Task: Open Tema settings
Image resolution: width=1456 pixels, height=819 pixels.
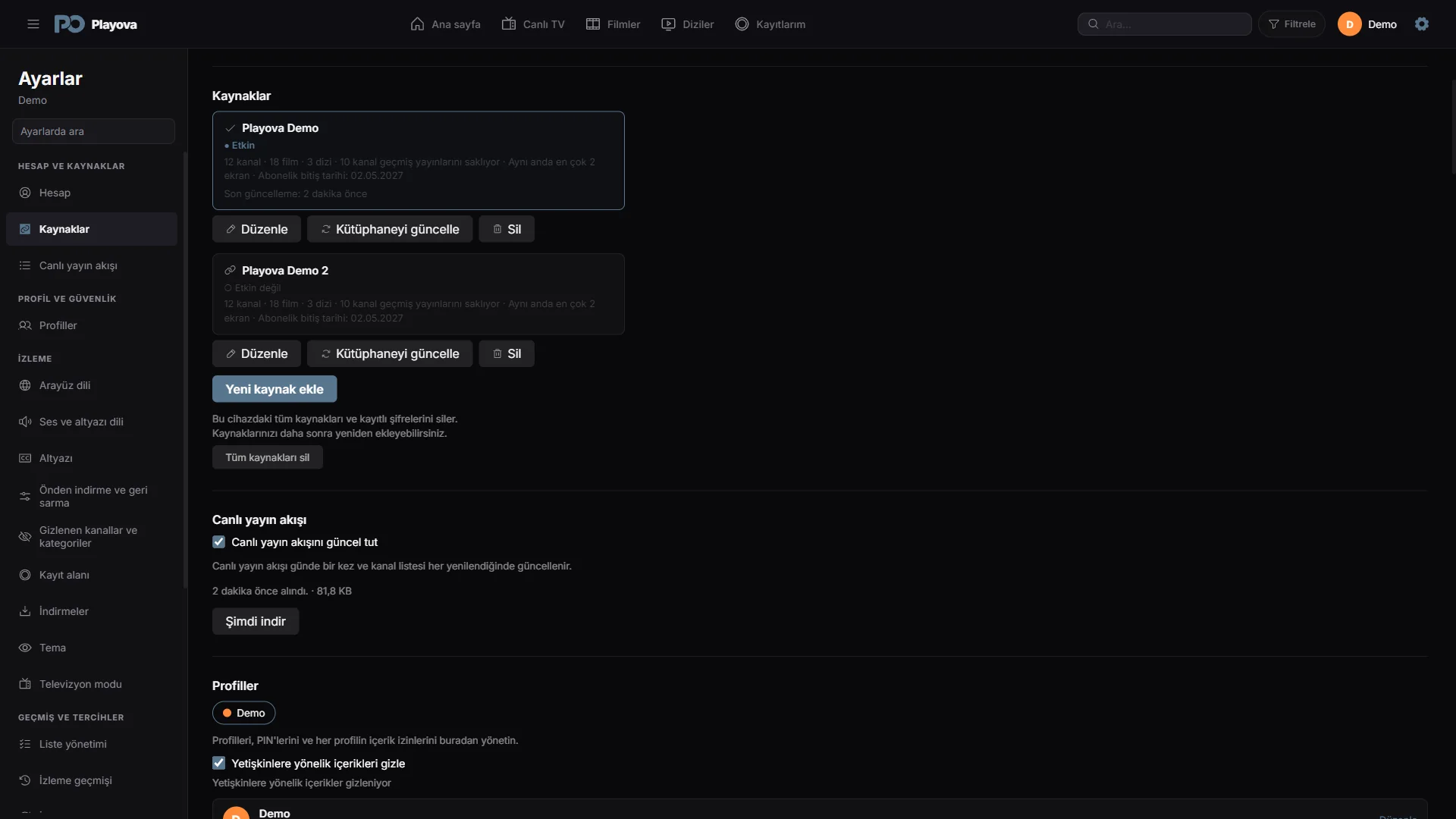Action: tap(92, 648)
